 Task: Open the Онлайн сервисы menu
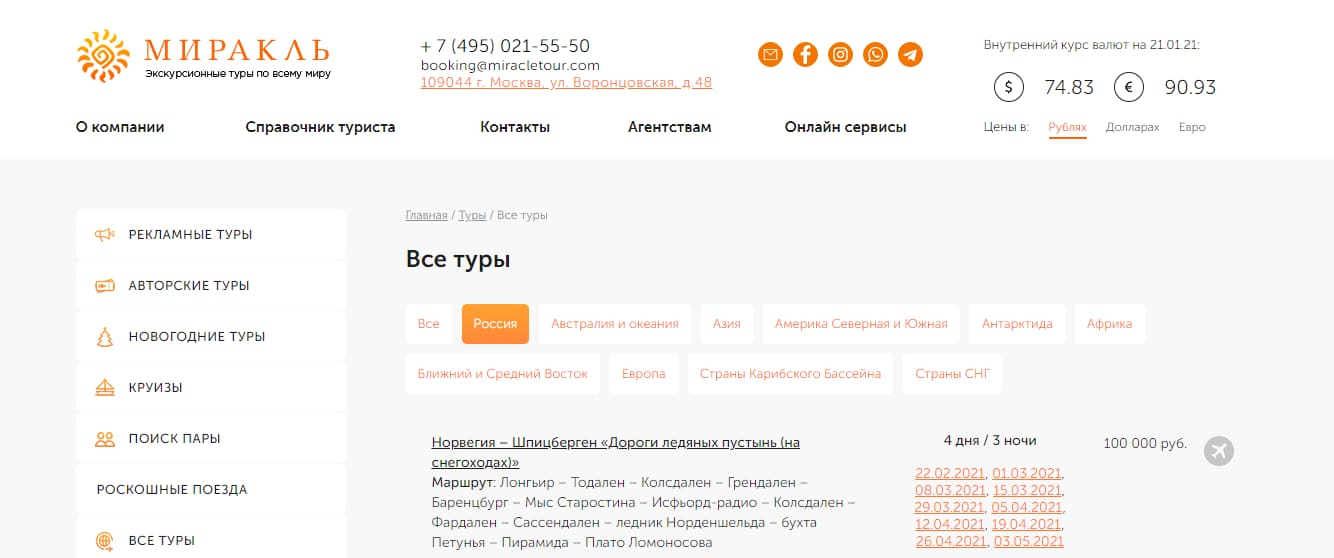click(845, 127)
